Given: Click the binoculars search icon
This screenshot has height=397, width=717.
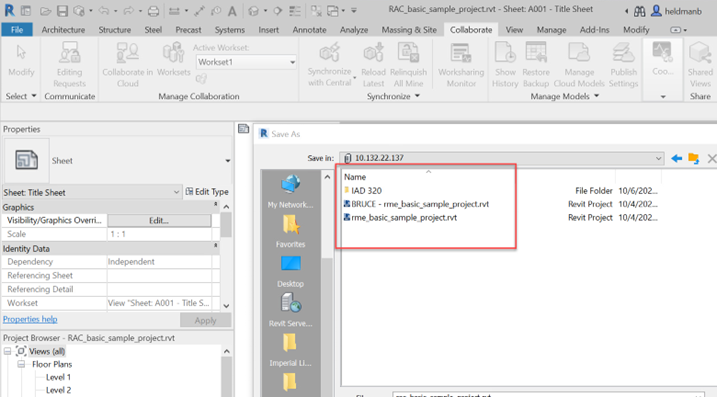Looking at the screenshot, I should (x=640, y=11).
